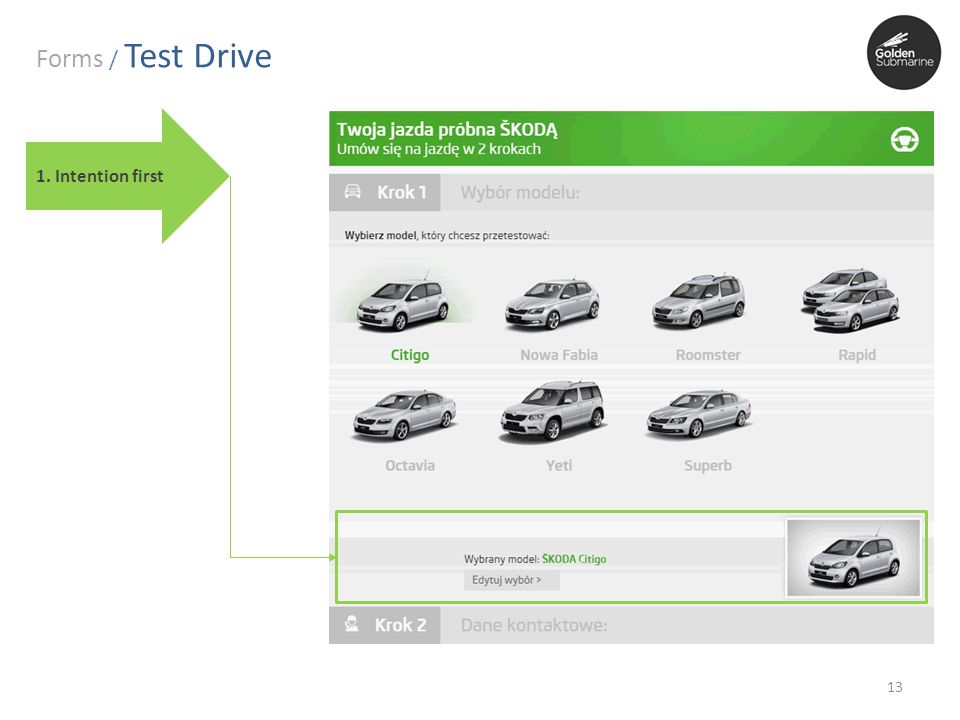960x720 pixels.
Task: Click the steering wheel icon in header
Action: (904, 140)
